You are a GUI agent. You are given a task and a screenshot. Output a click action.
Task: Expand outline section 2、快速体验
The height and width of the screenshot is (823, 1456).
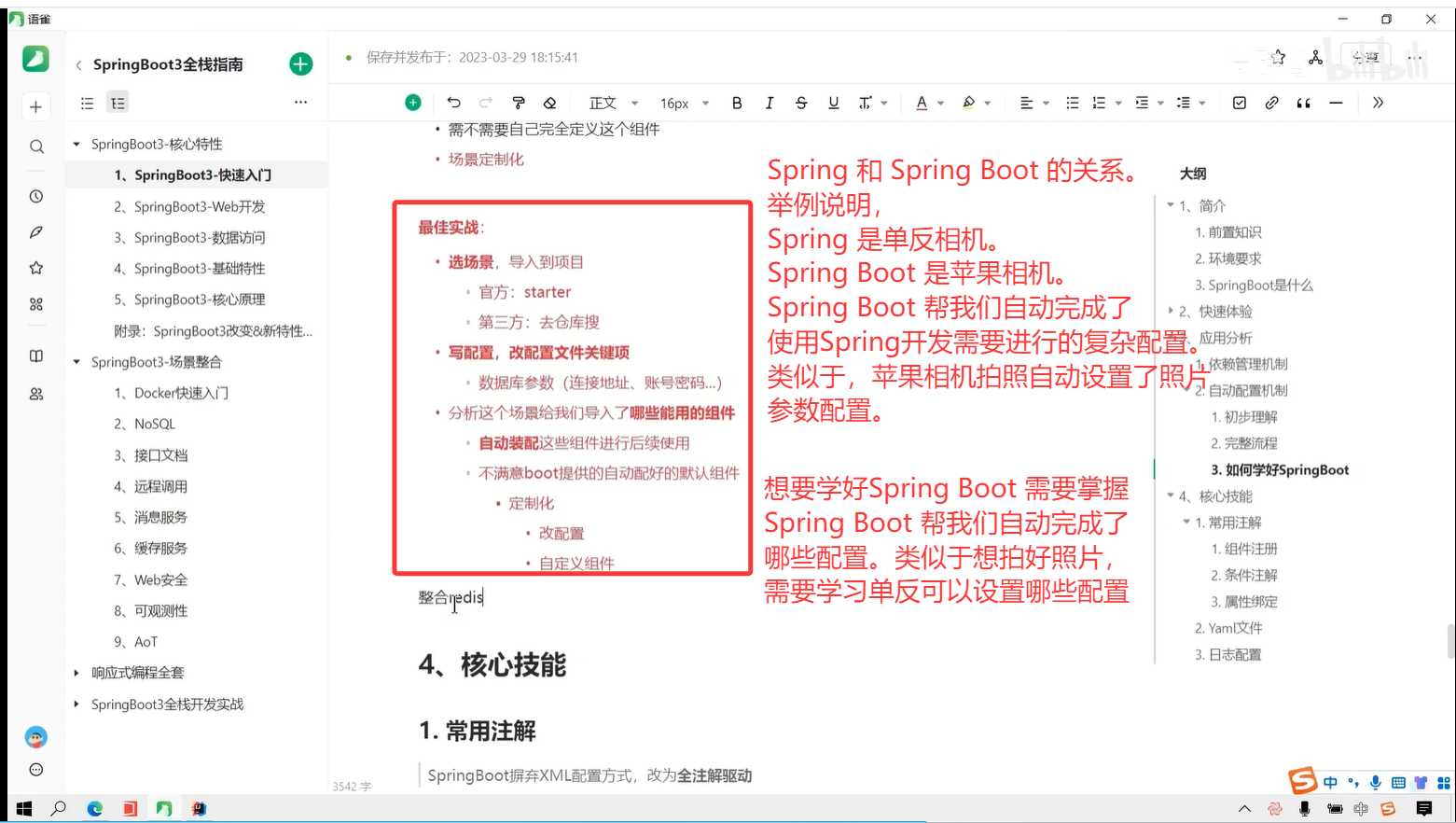[1171, 311]
